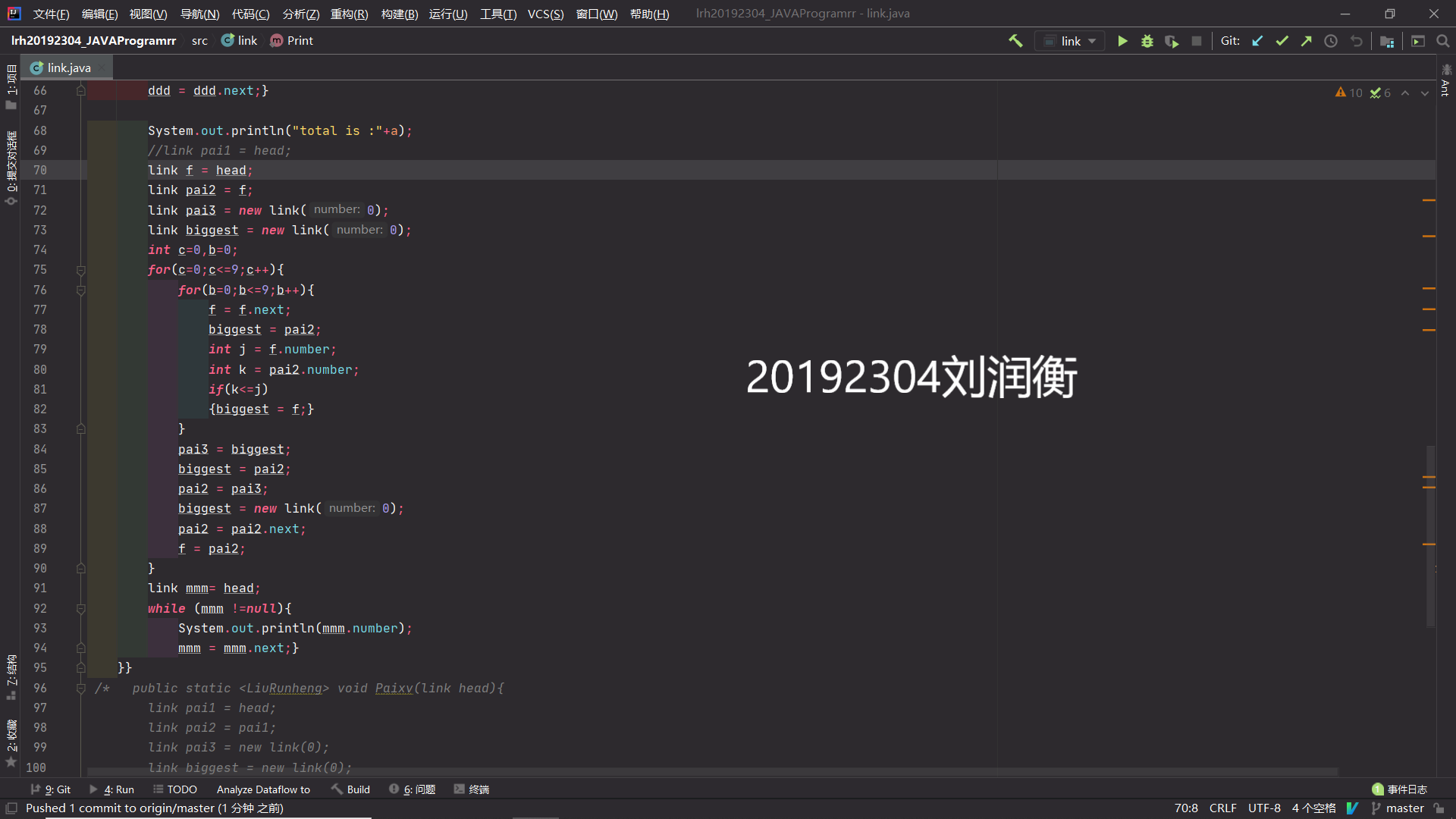Open the 重构(R) refactor menu
Screen dimensions: 1456x819
pos(349,14)
